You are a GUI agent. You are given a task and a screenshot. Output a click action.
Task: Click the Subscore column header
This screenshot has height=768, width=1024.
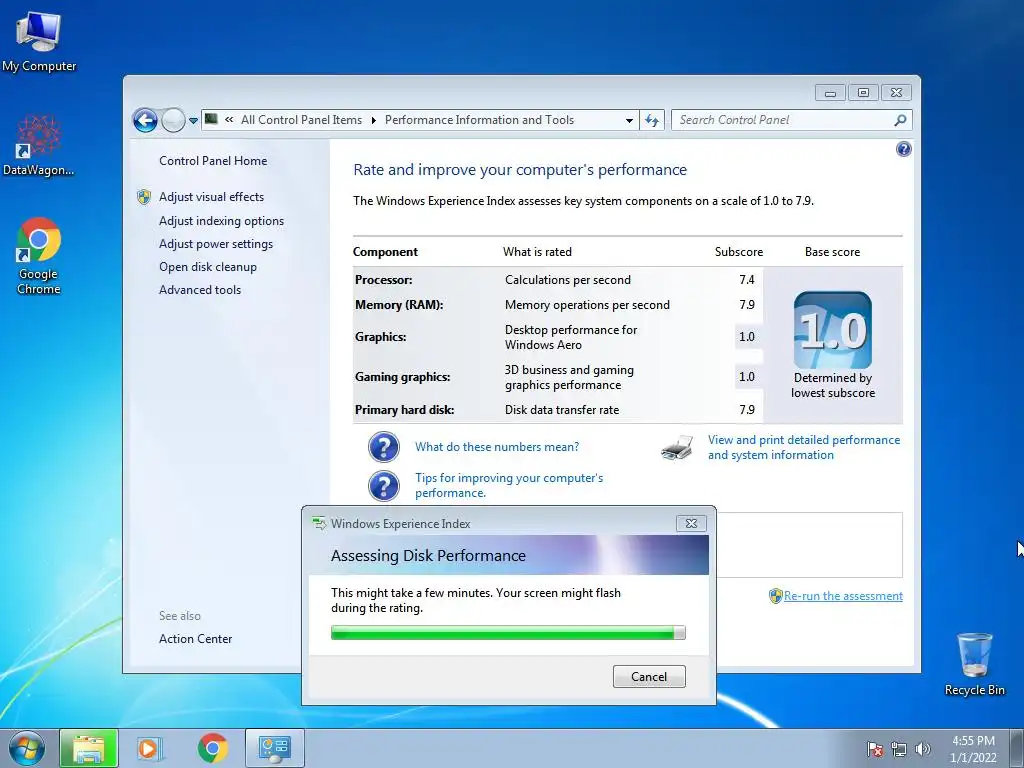739,252
